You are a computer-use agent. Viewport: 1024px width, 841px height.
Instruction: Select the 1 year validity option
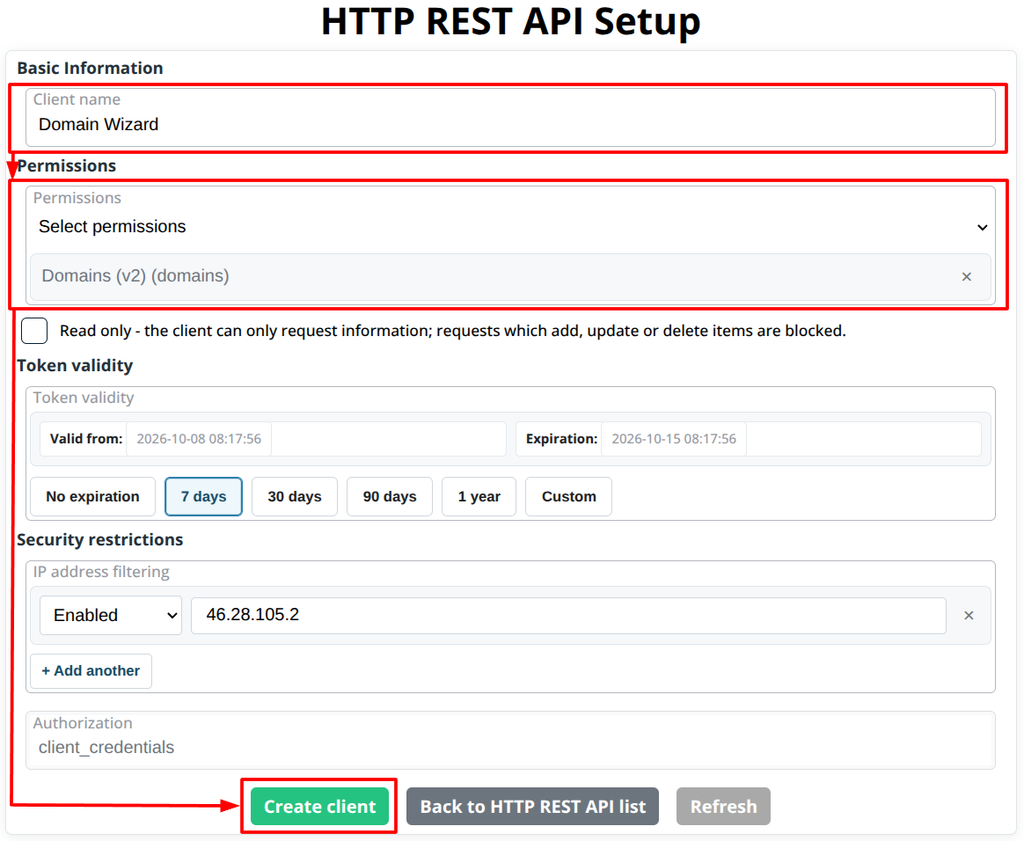point(479,497)
